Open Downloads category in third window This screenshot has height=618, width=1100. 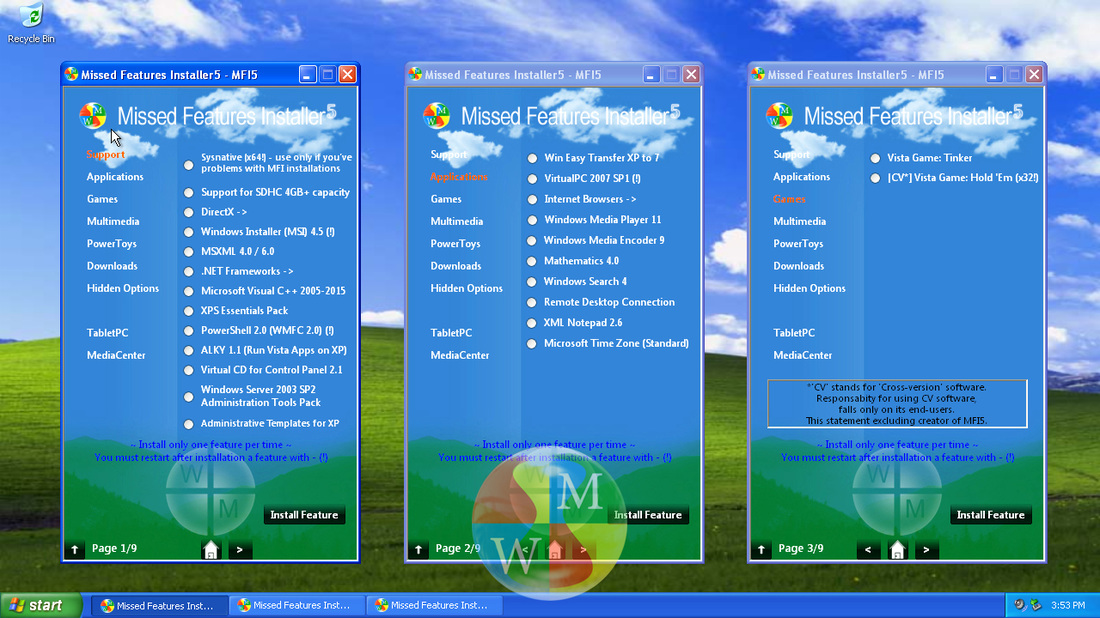click(x=798, y=267)
